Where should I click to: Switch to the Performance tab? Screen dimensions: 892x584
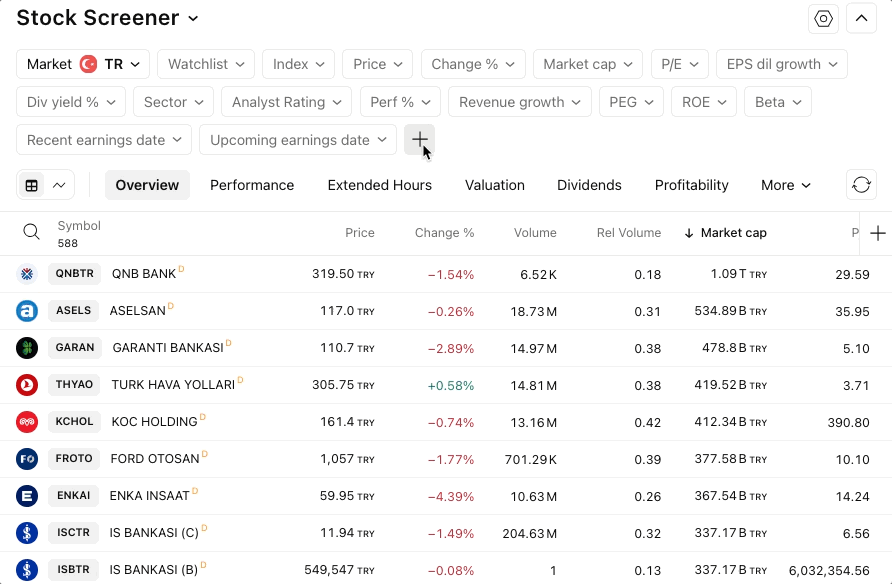252,185
